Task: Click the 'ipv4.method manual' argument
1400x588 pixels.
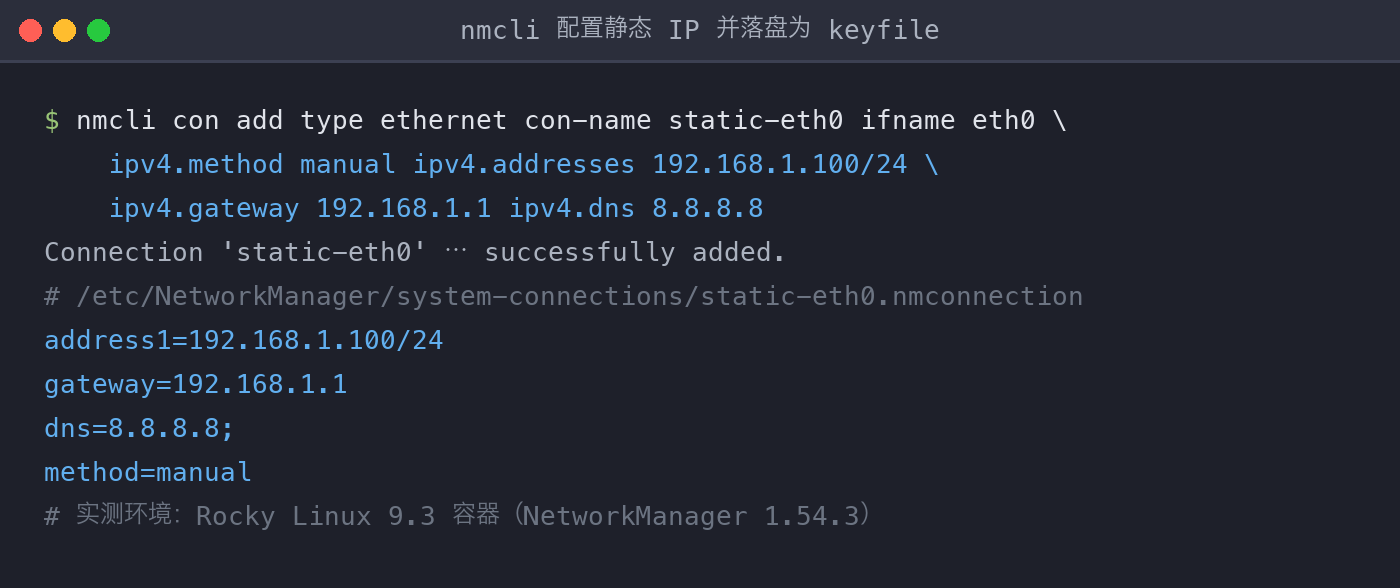Action: [252, 165]
